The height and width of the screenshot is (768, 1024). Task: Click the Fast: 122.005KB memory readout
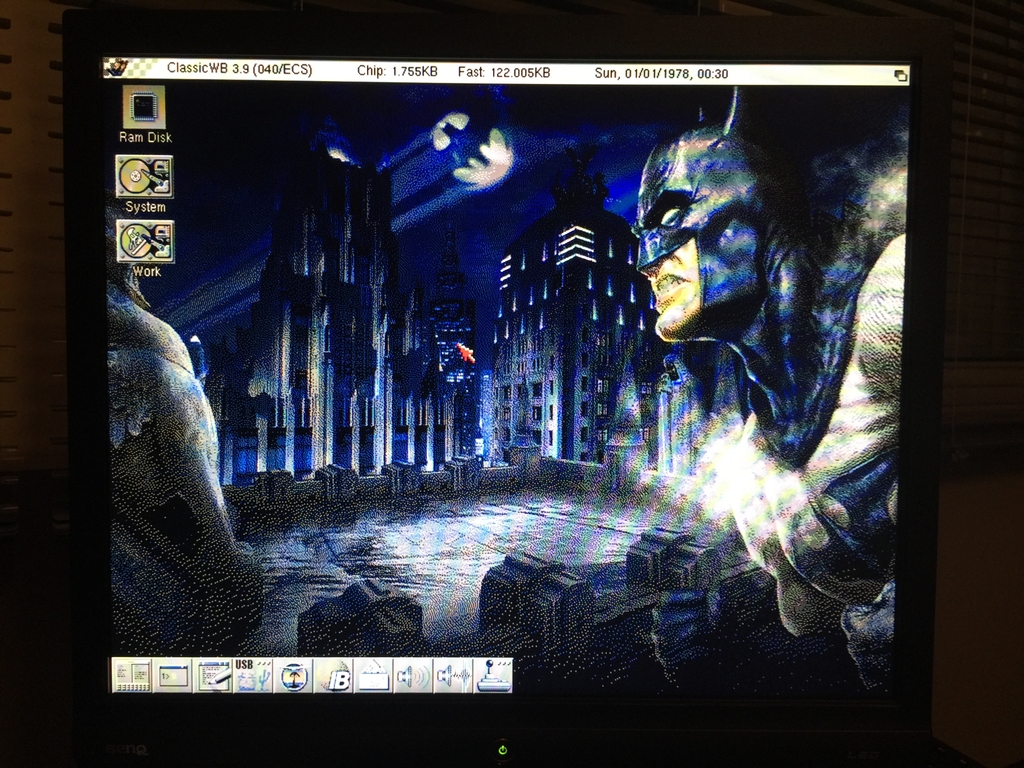(x=504, y=72)
